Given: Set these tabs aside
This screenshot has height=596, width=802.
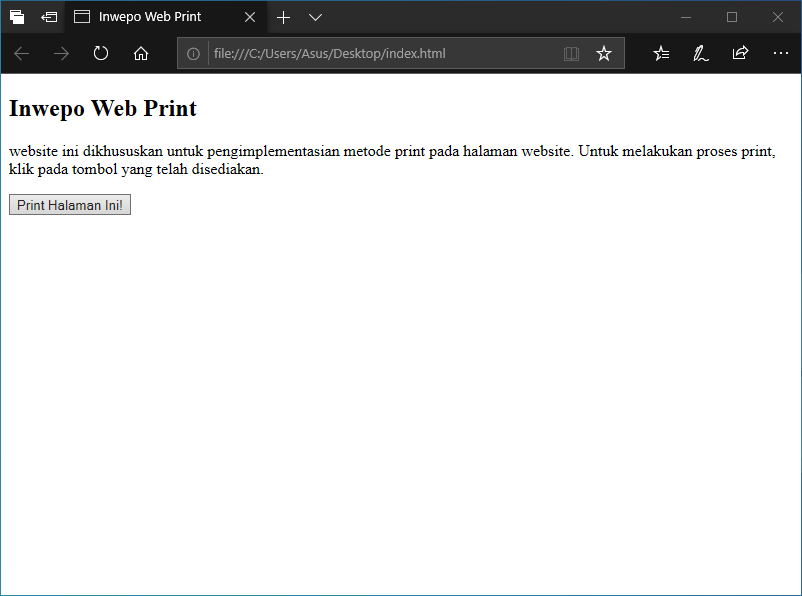Looking at the screenshot, I should [49, 17].
